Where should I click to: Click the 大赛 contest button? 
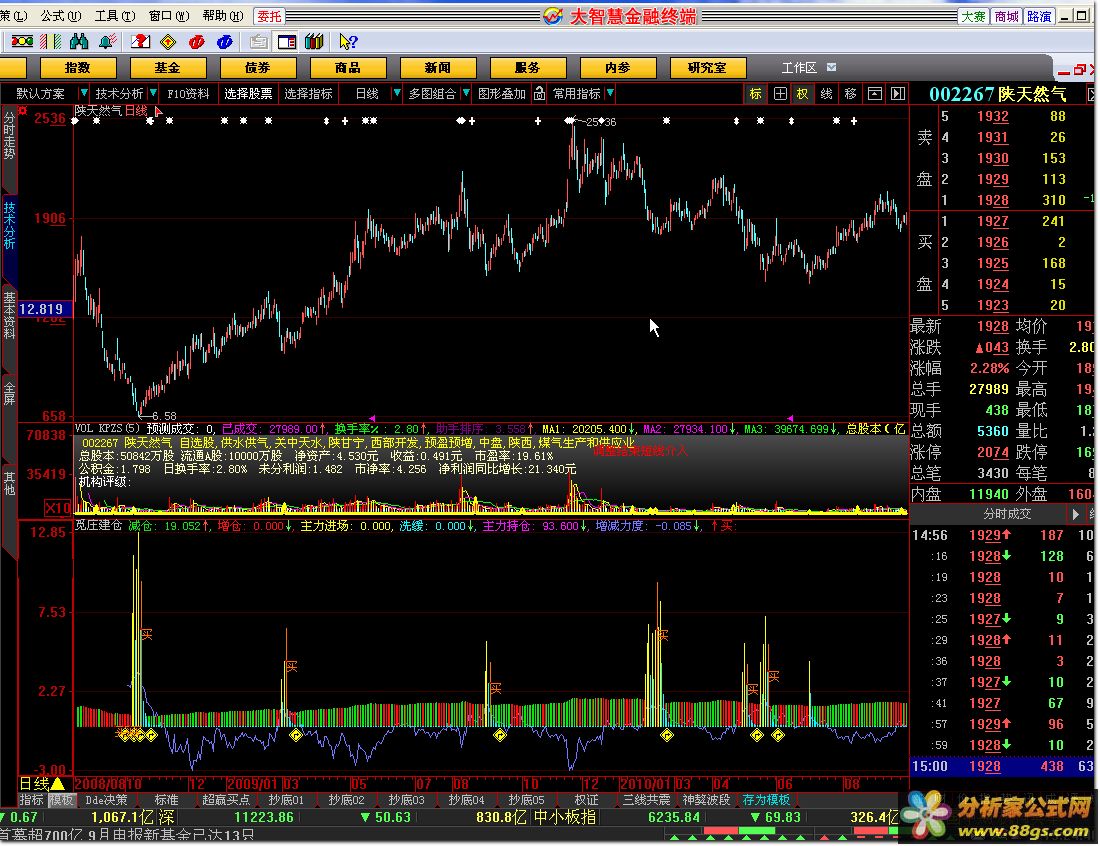click(x=973, y=16)
